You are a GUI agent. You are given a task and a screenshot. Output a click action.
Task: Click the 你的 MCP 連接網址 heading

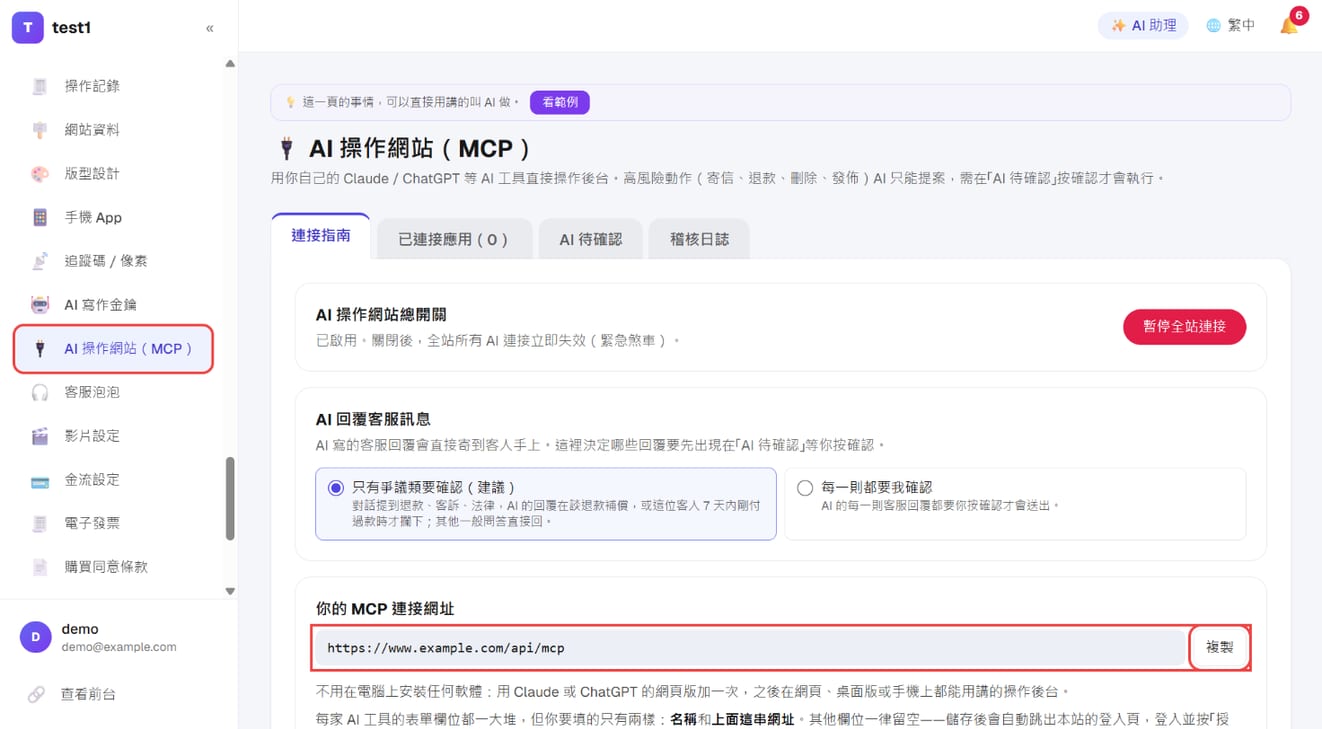(x=385, y=609)
